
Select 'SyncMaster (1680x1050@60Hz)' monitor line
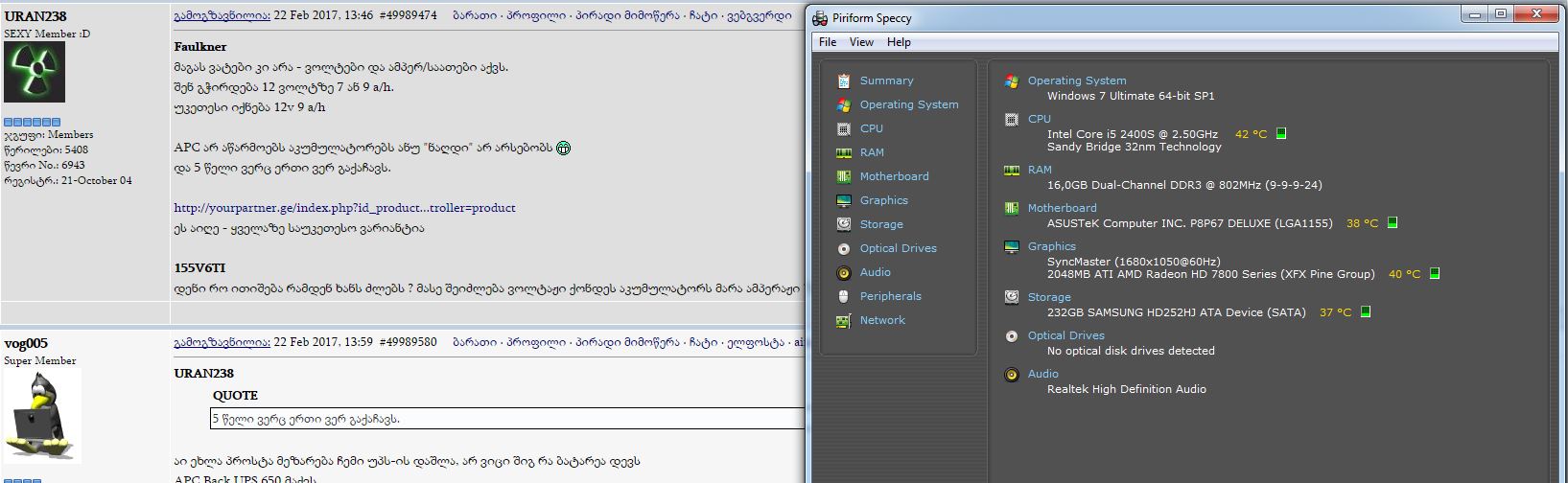(1134, 261)
